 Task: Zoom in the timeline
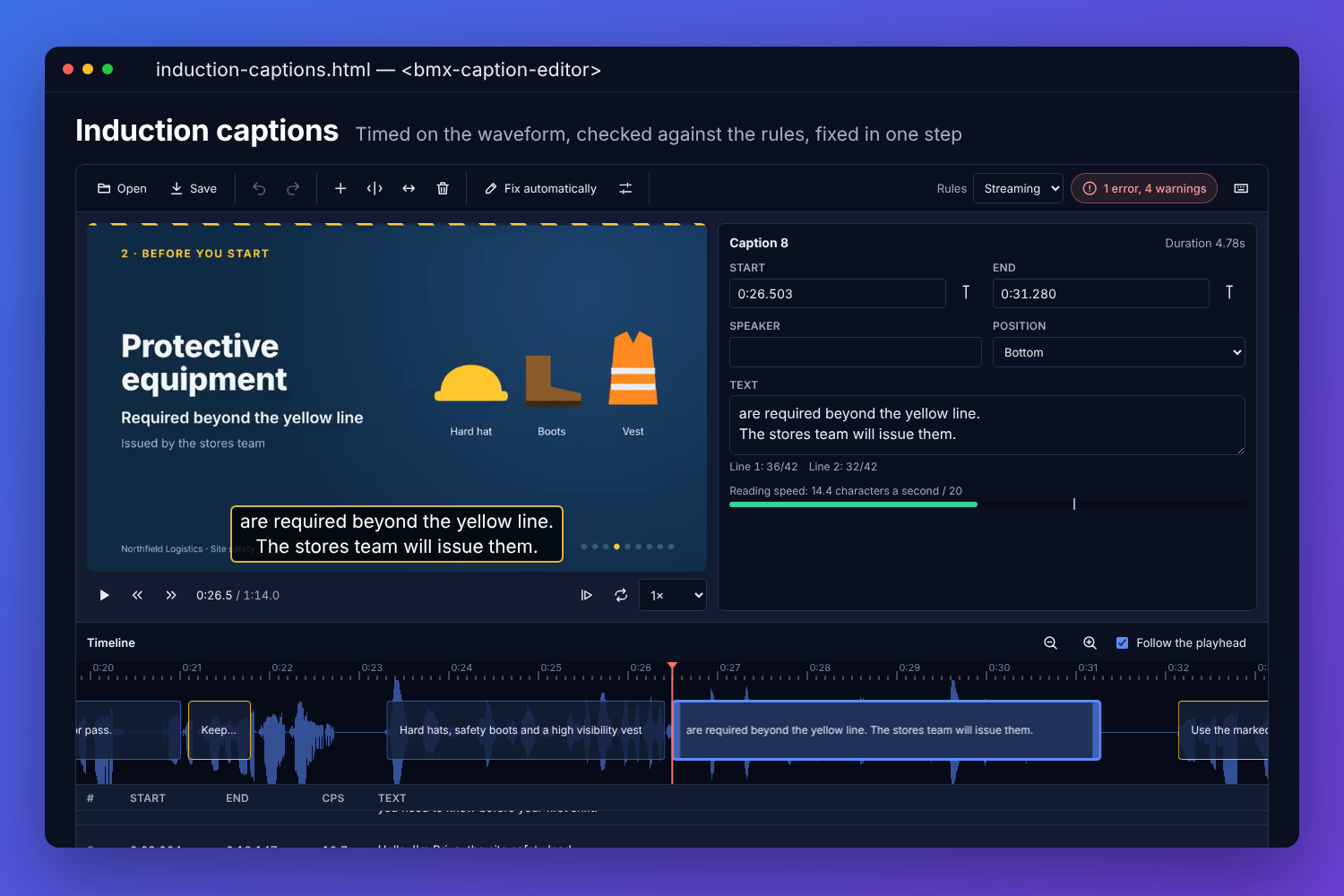(x=1090, y=642)
